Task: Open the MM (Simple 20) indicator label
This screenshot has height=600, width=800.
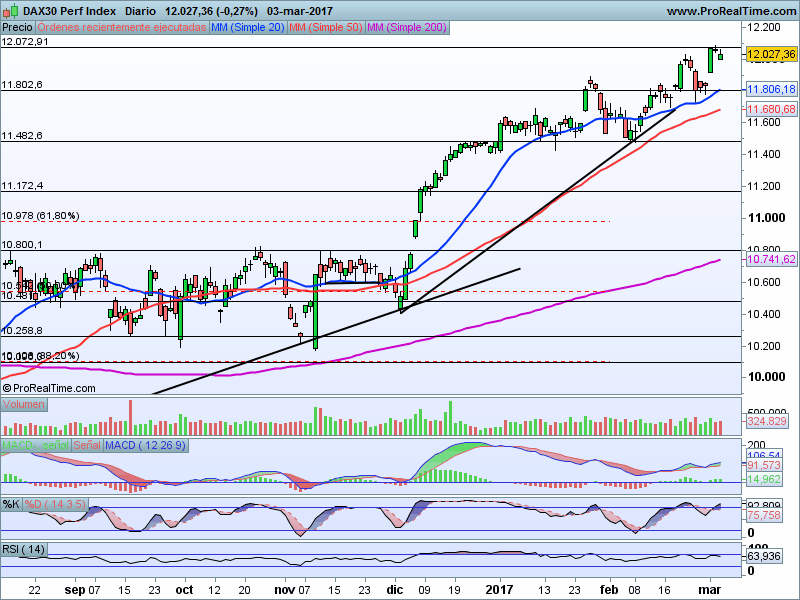Action: pos(248,28)
